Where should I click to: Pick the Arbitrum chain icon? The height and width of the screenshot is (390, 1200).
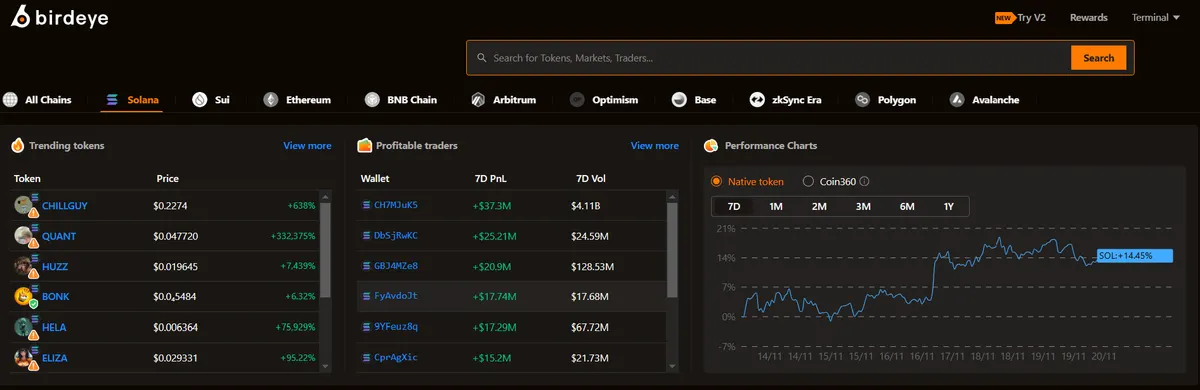[478, 100]
